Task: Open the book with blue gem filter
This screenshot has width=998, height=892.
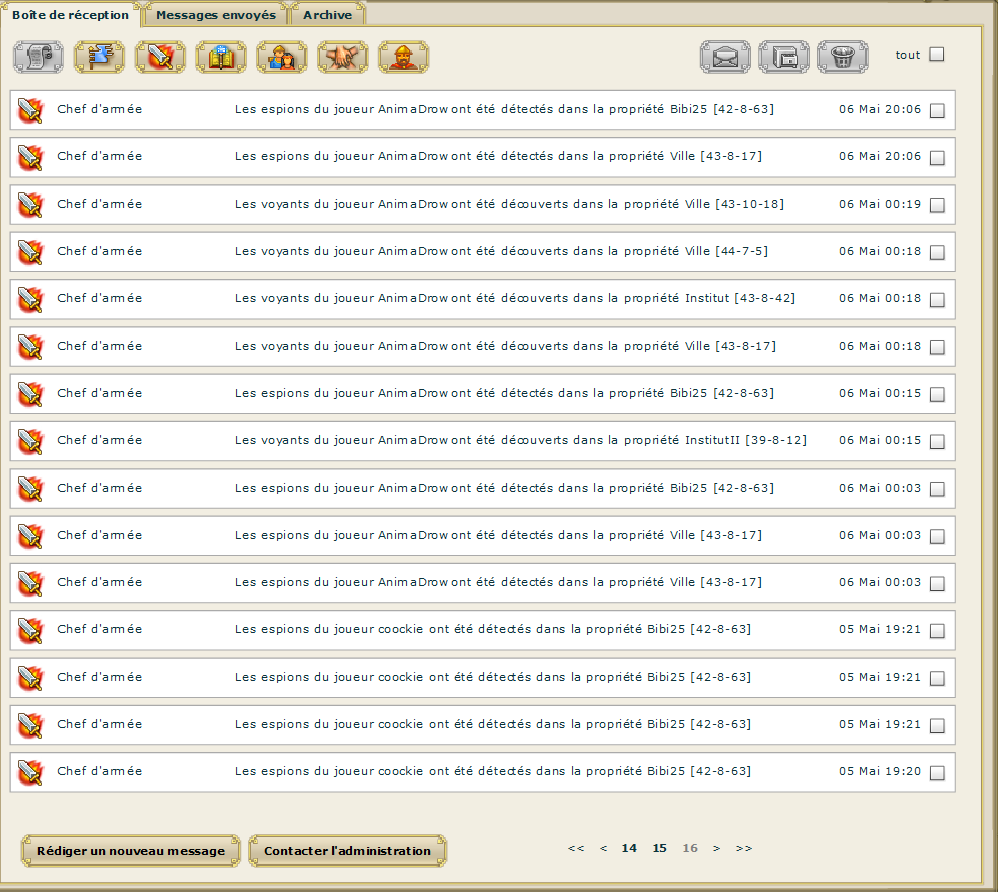Action: [221, 57]
